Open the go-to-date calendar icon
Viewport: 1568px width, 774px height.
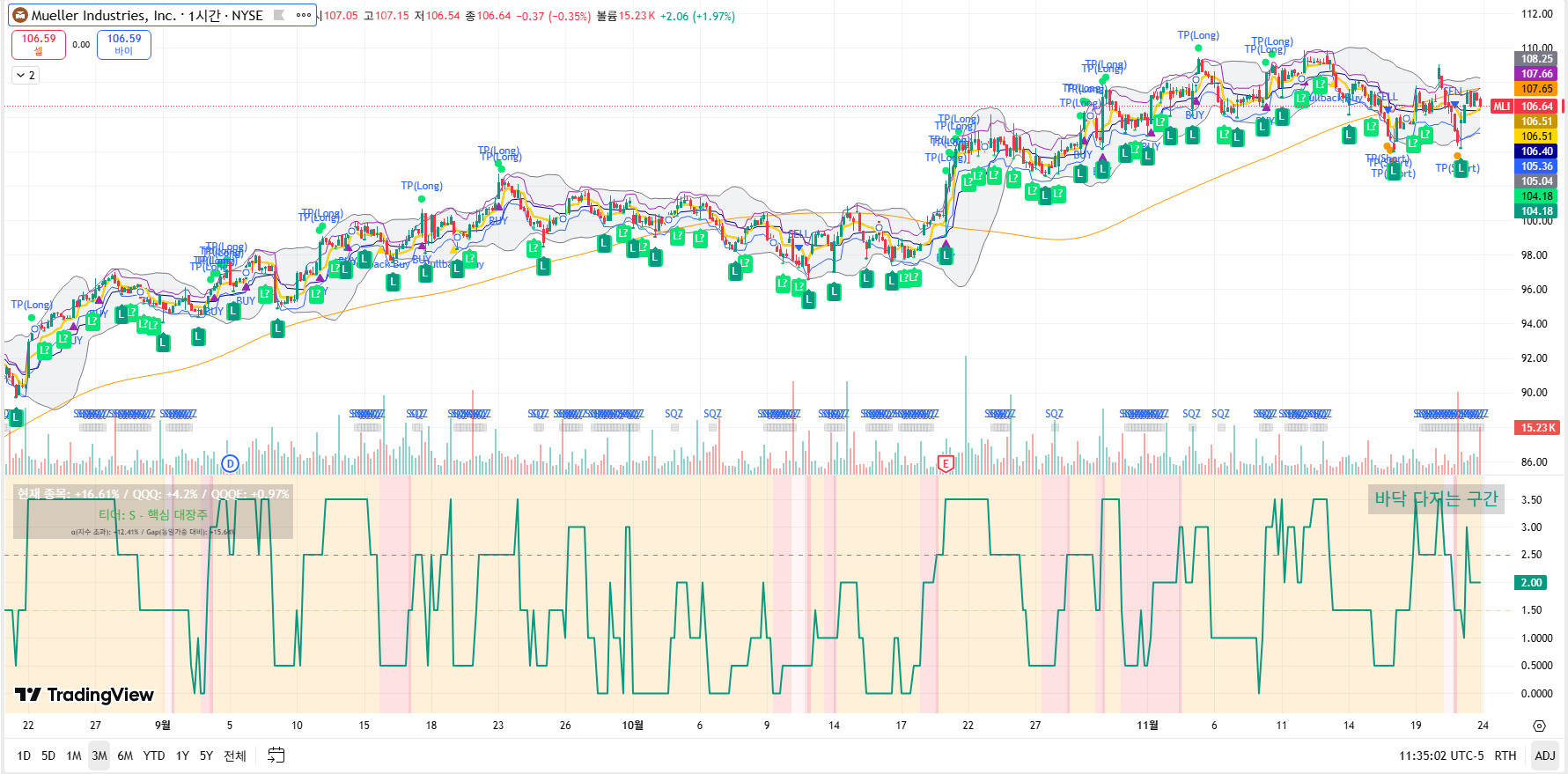(276, 756)
